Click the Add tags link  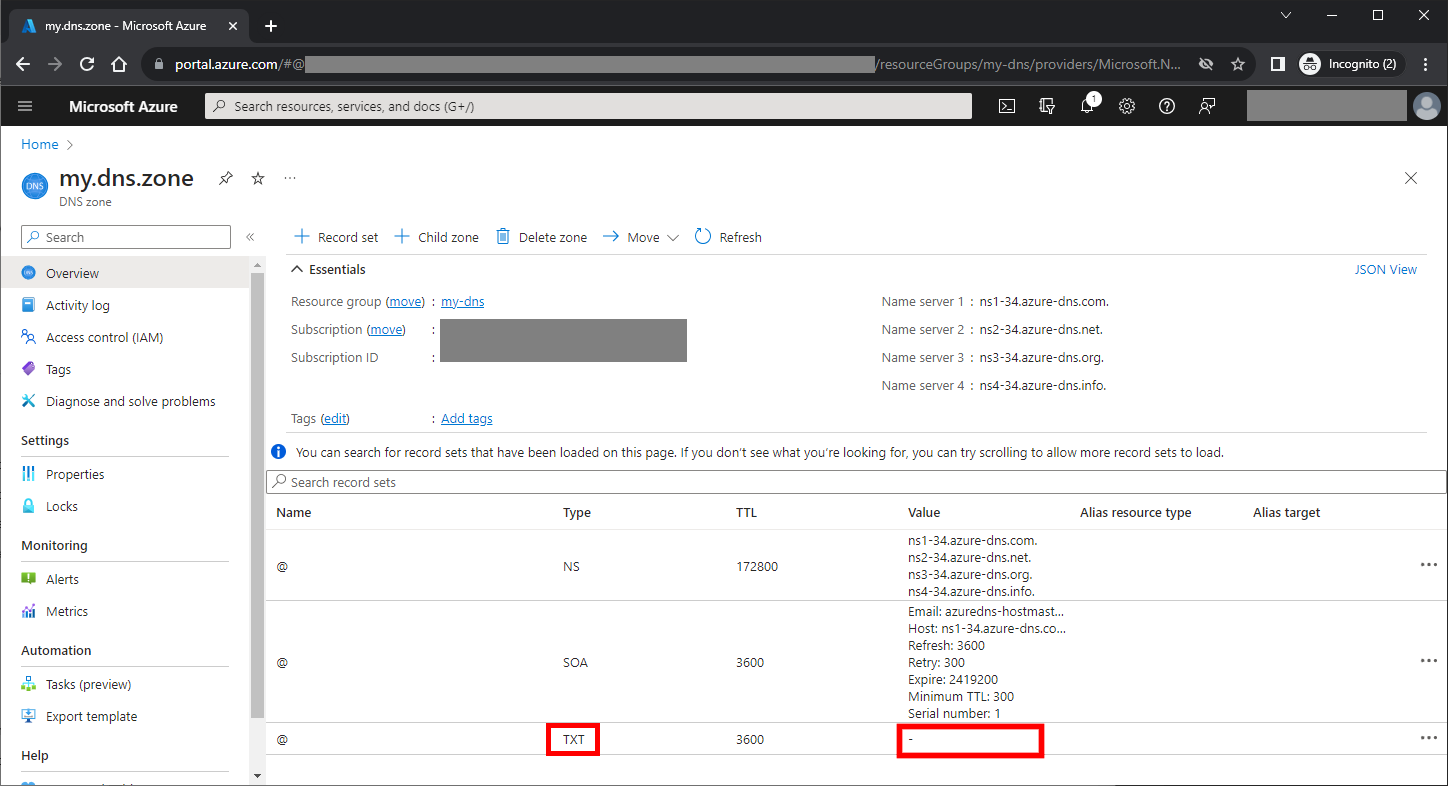466,418
